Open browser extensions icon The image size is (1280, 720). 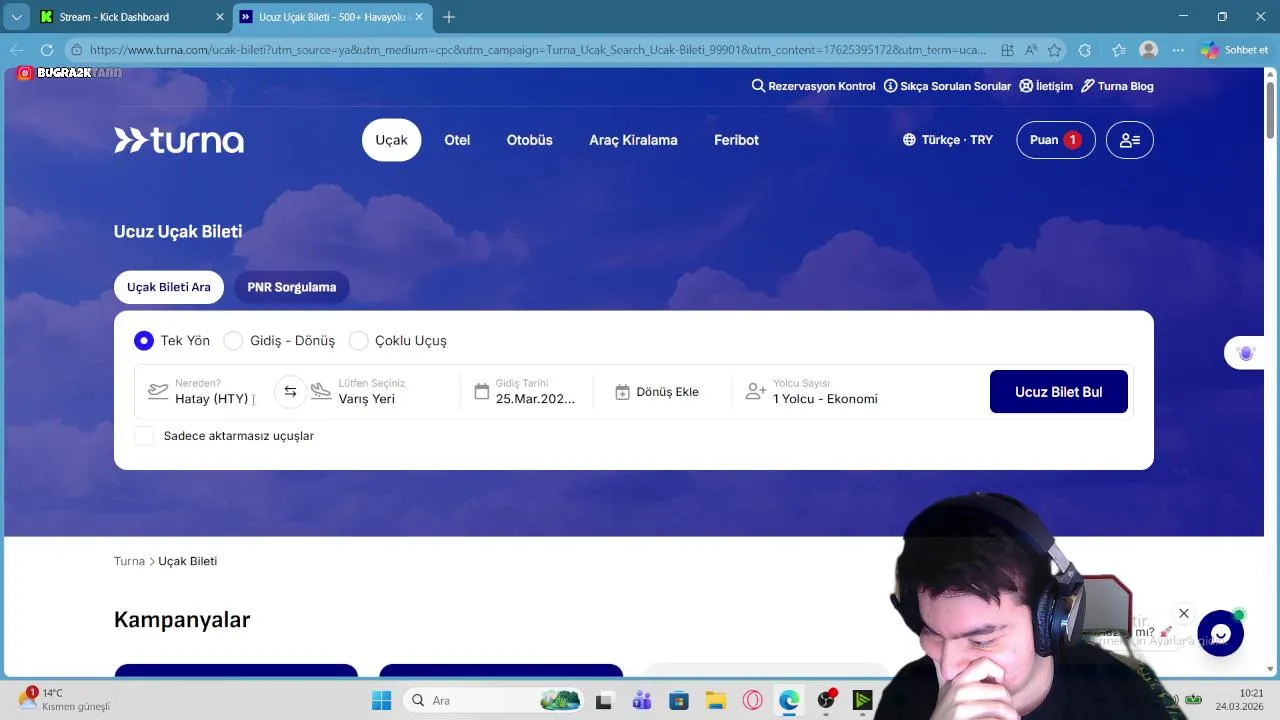click(x=1085, y=50)
